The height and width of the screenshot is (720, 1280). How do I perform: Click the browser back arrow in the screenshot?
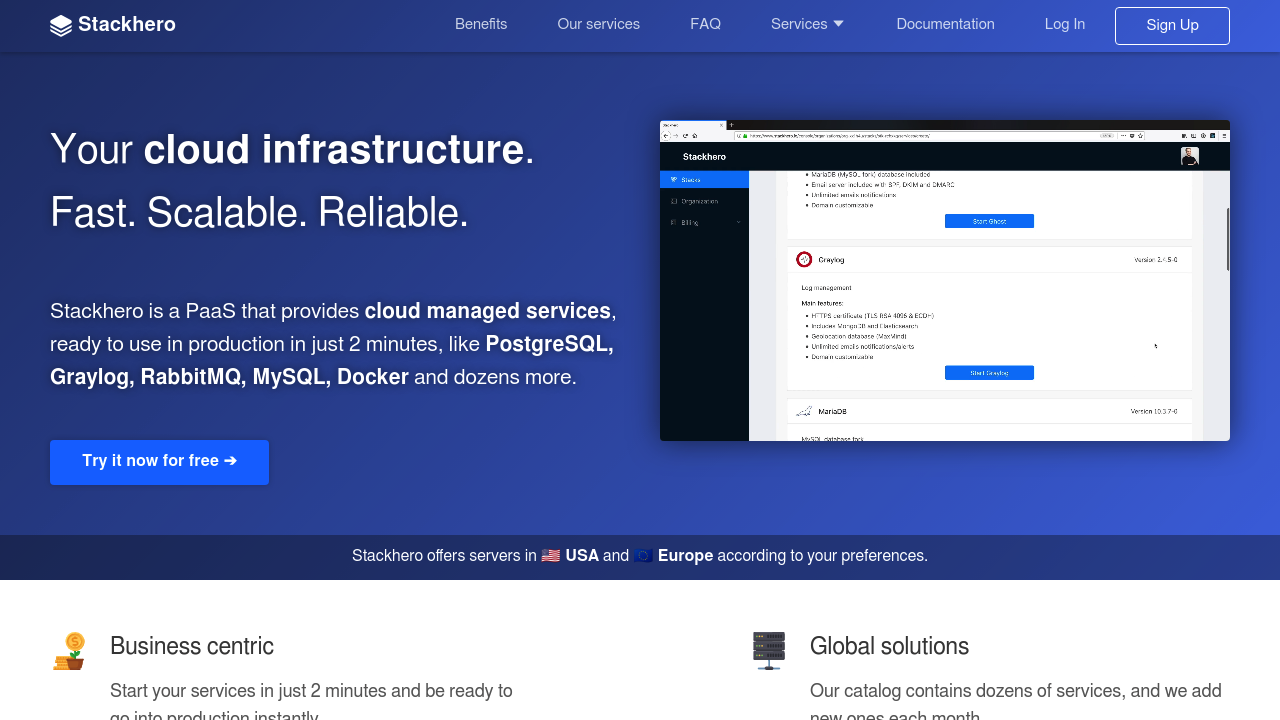(666, 136)
